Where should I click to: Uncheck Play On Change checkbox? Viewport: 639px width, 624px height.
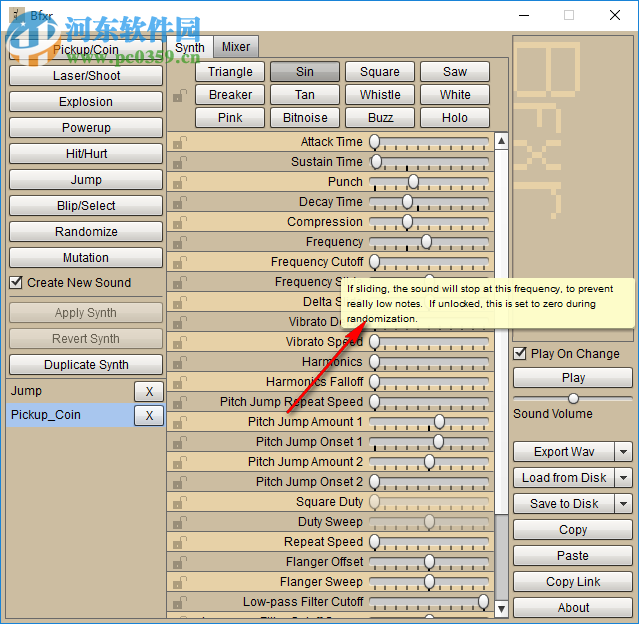point(520,353)
